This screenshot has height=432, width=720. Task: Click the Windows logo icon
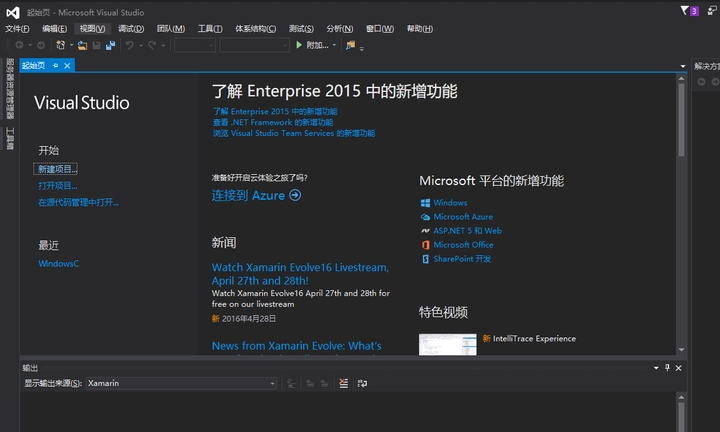pyautogui.click(x=425, y=202)
